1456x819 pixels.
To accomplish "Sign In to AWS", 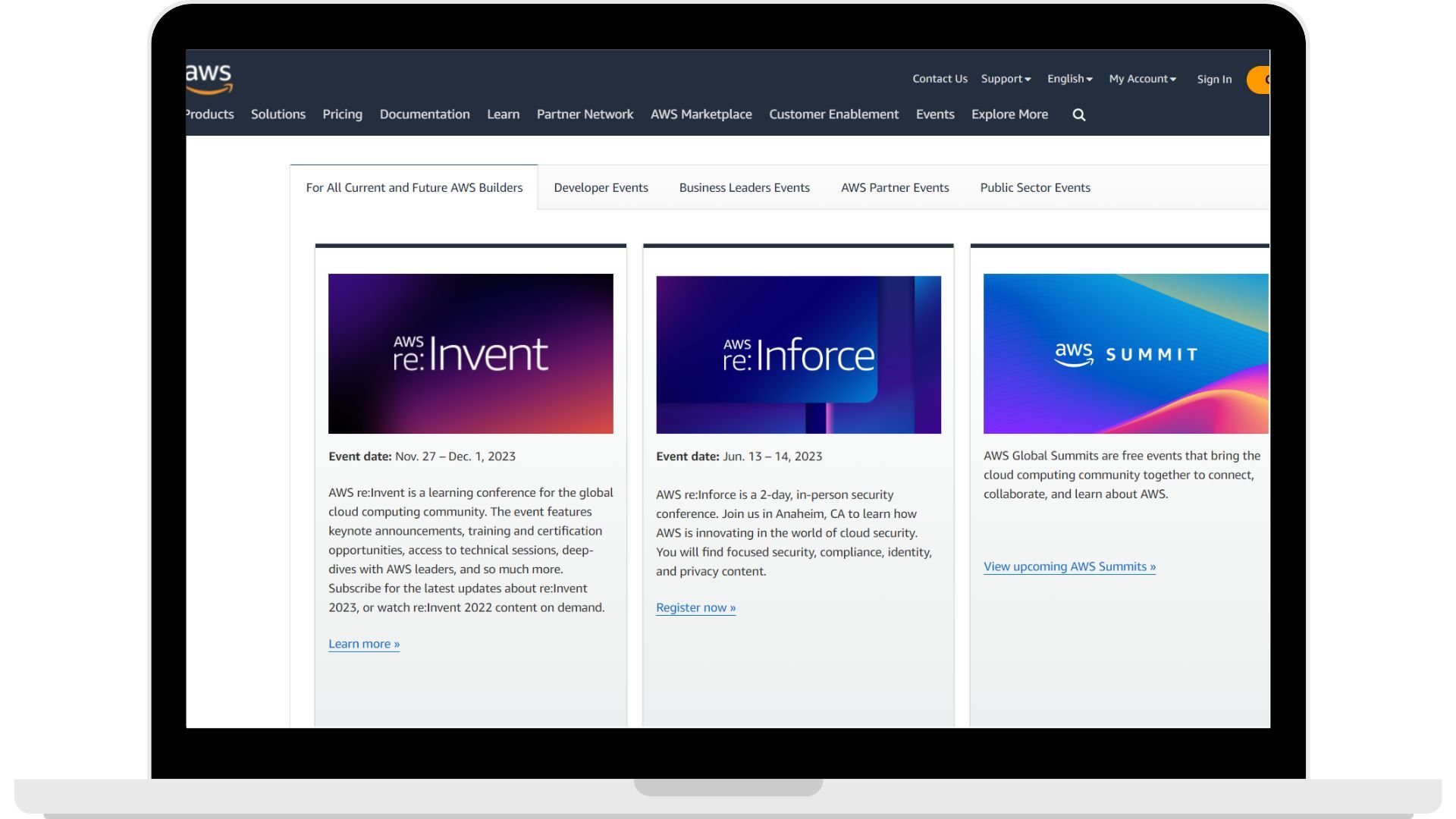I will (x=1213, y=79).
